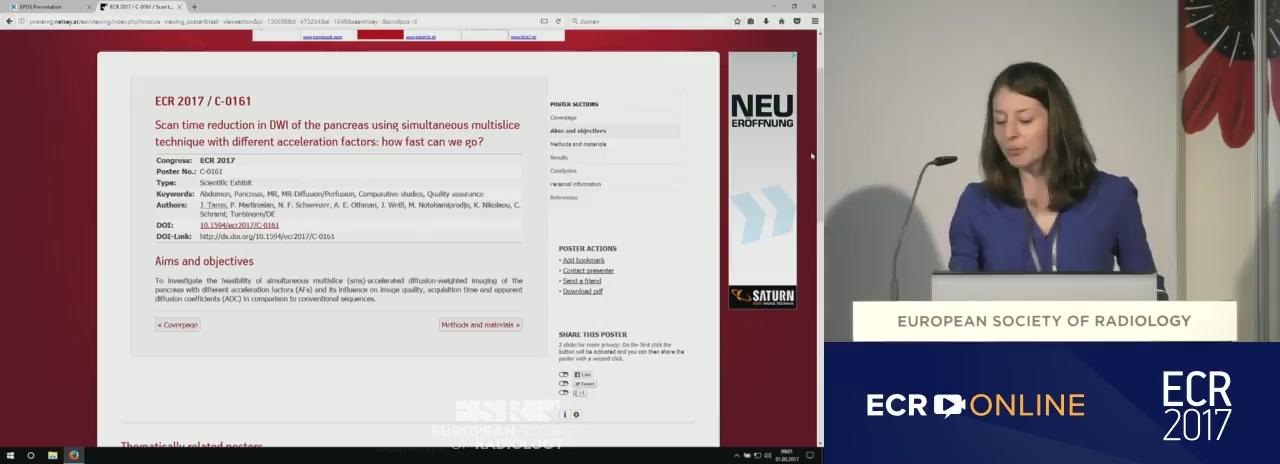
Task: Click the dx.doi.org DOI-Link text
Action: point(267,237)
